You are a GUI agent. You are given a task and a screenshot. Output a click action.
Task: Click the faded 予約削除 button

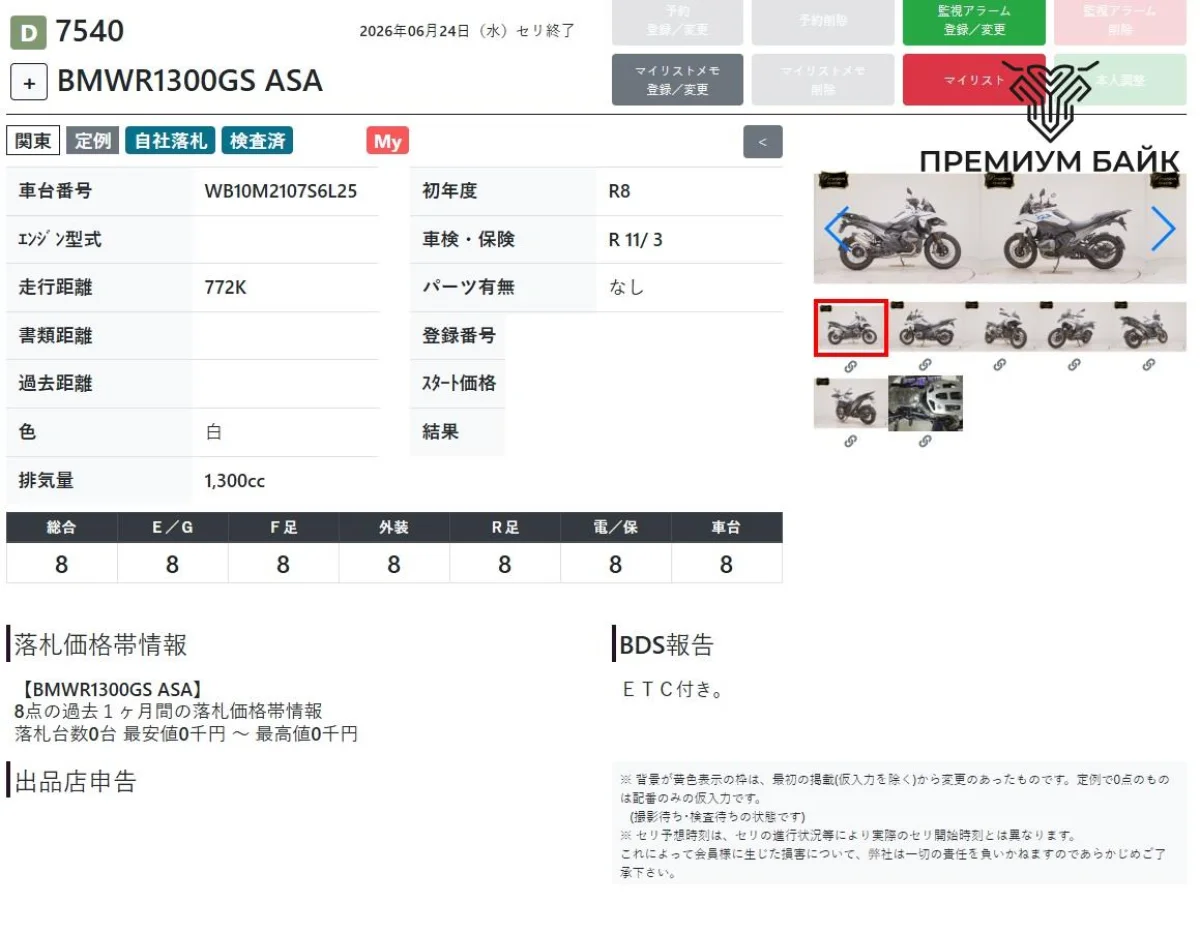click(823, 20)
